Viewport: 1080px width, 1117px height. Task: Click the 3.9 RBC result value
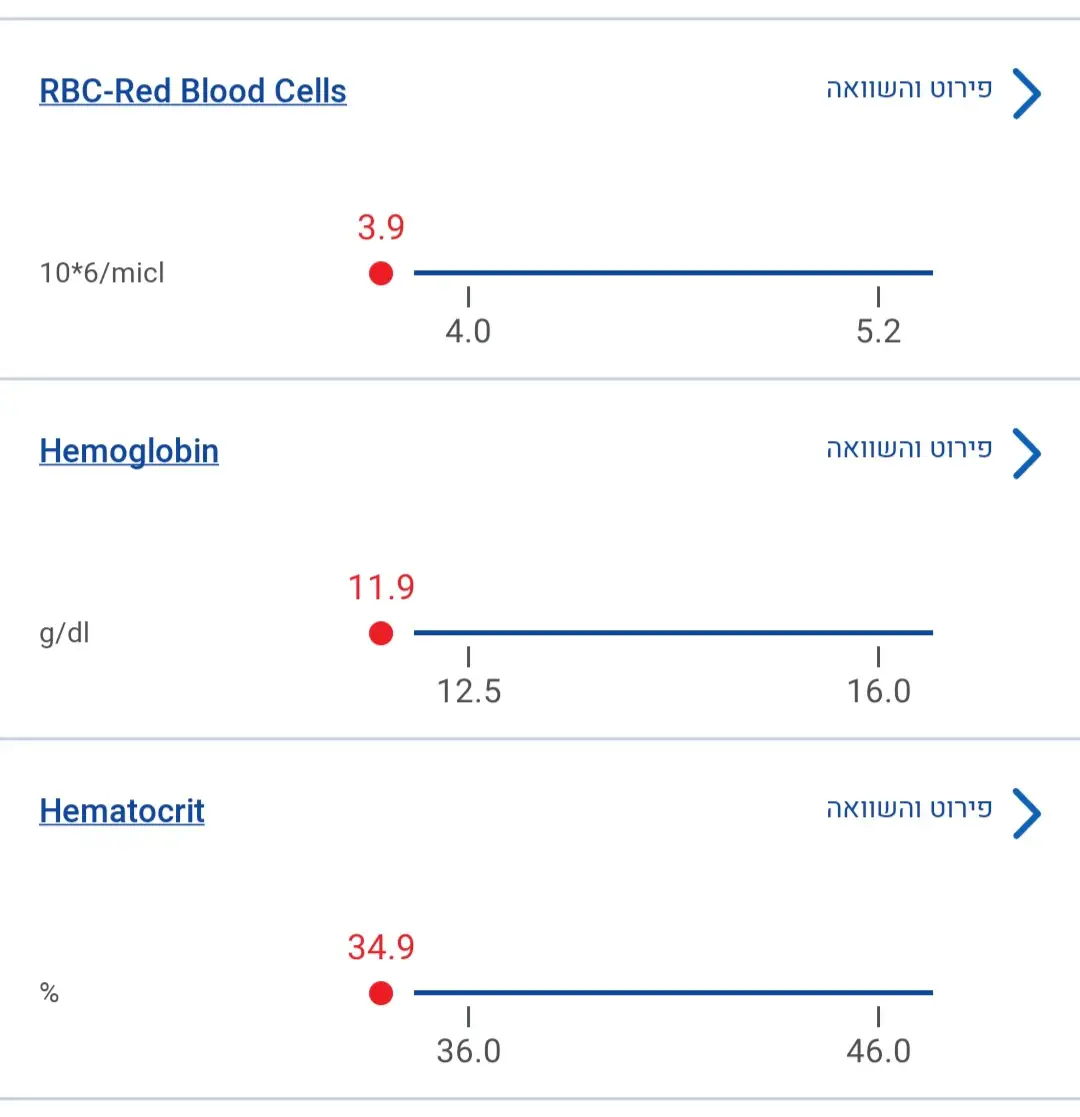(381, 228)
